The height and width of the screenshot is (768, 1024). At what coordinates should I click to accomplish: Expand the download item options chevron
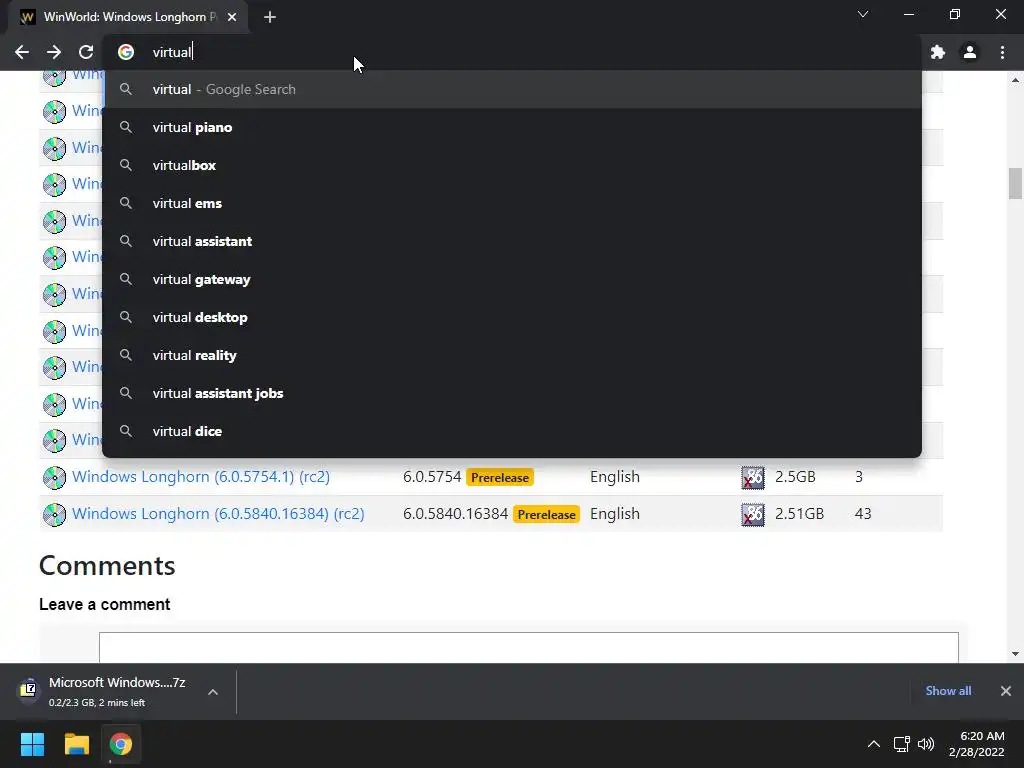(x=213, y=692)
